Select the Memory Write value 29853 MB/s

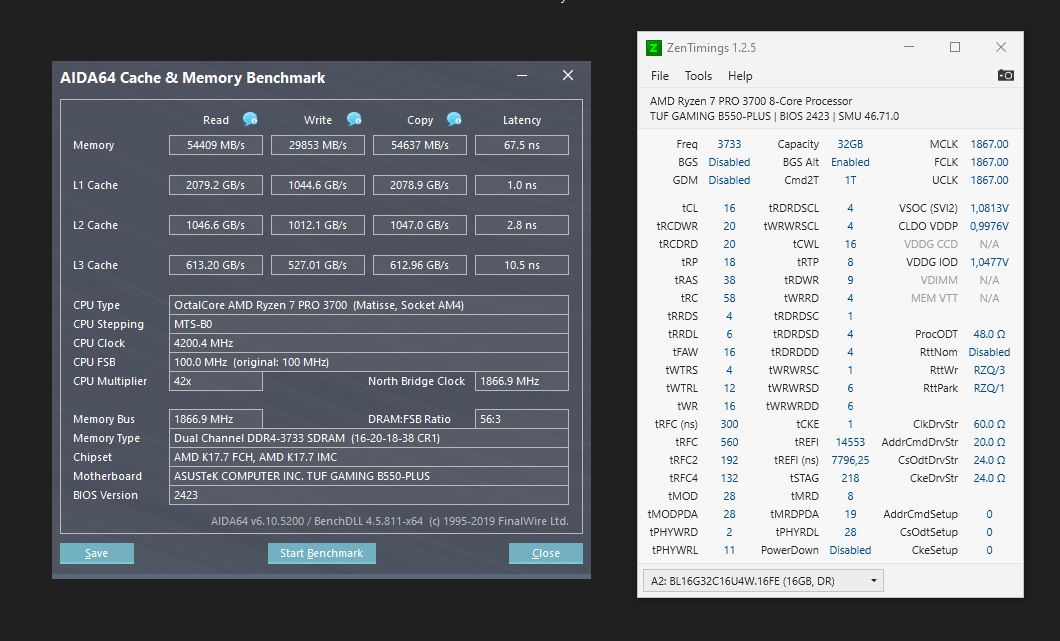coord(318,145)
